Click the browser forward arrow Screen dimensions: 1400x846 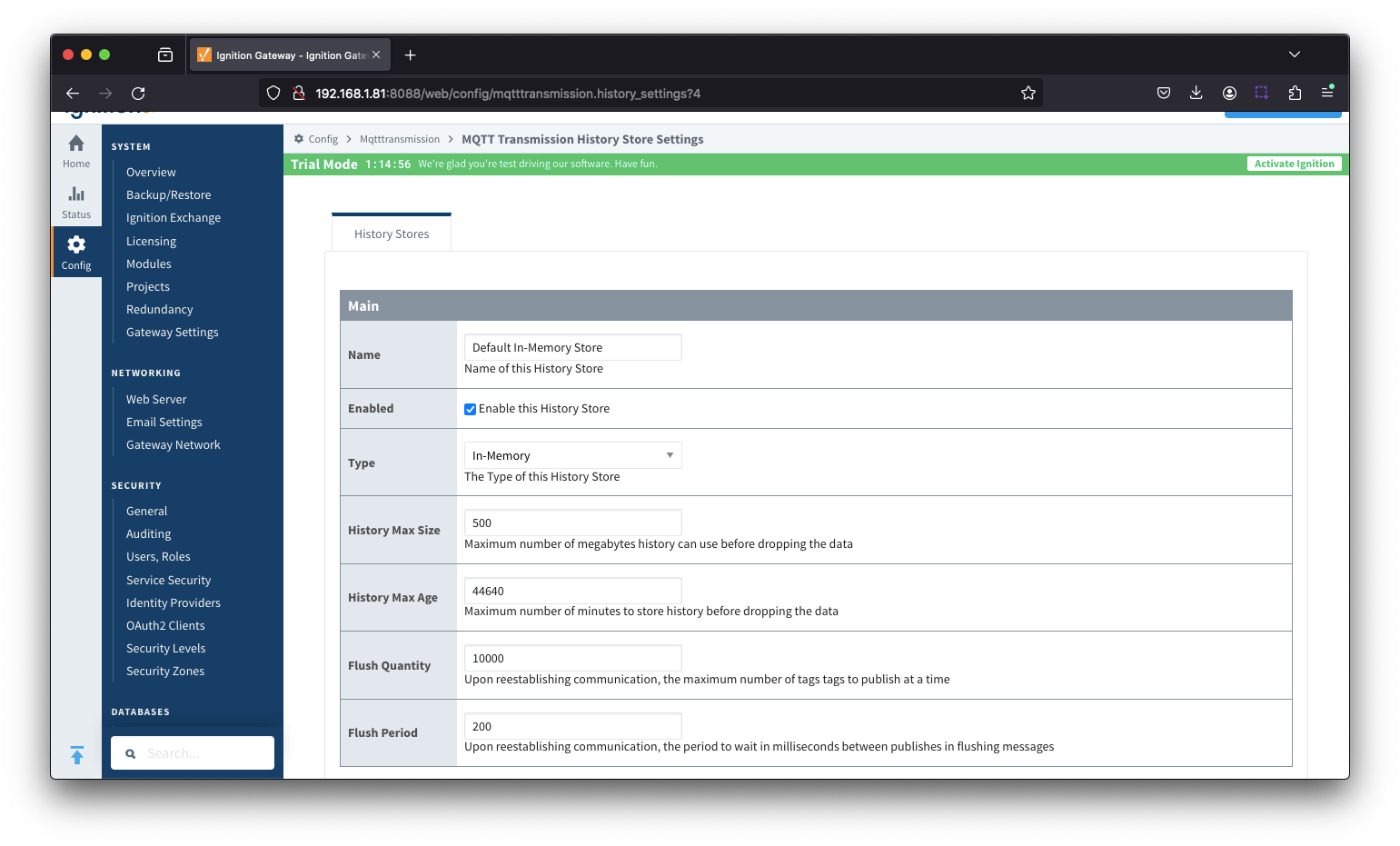click(x=105, y=93)
